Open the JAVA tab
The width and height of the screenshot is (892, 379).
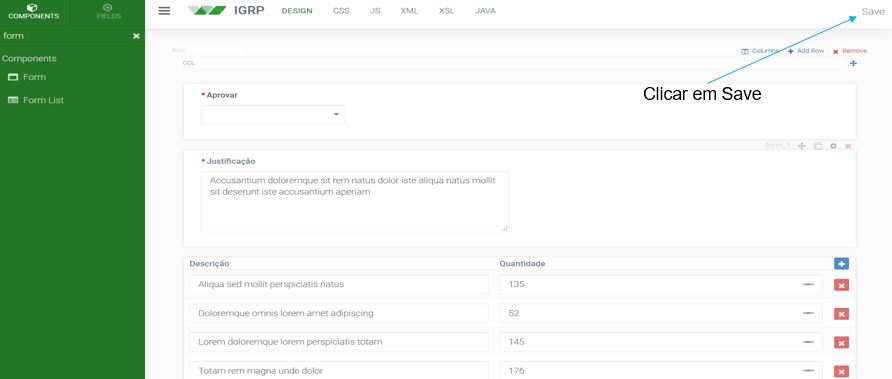pyautogui.click(x=485, y=11)
